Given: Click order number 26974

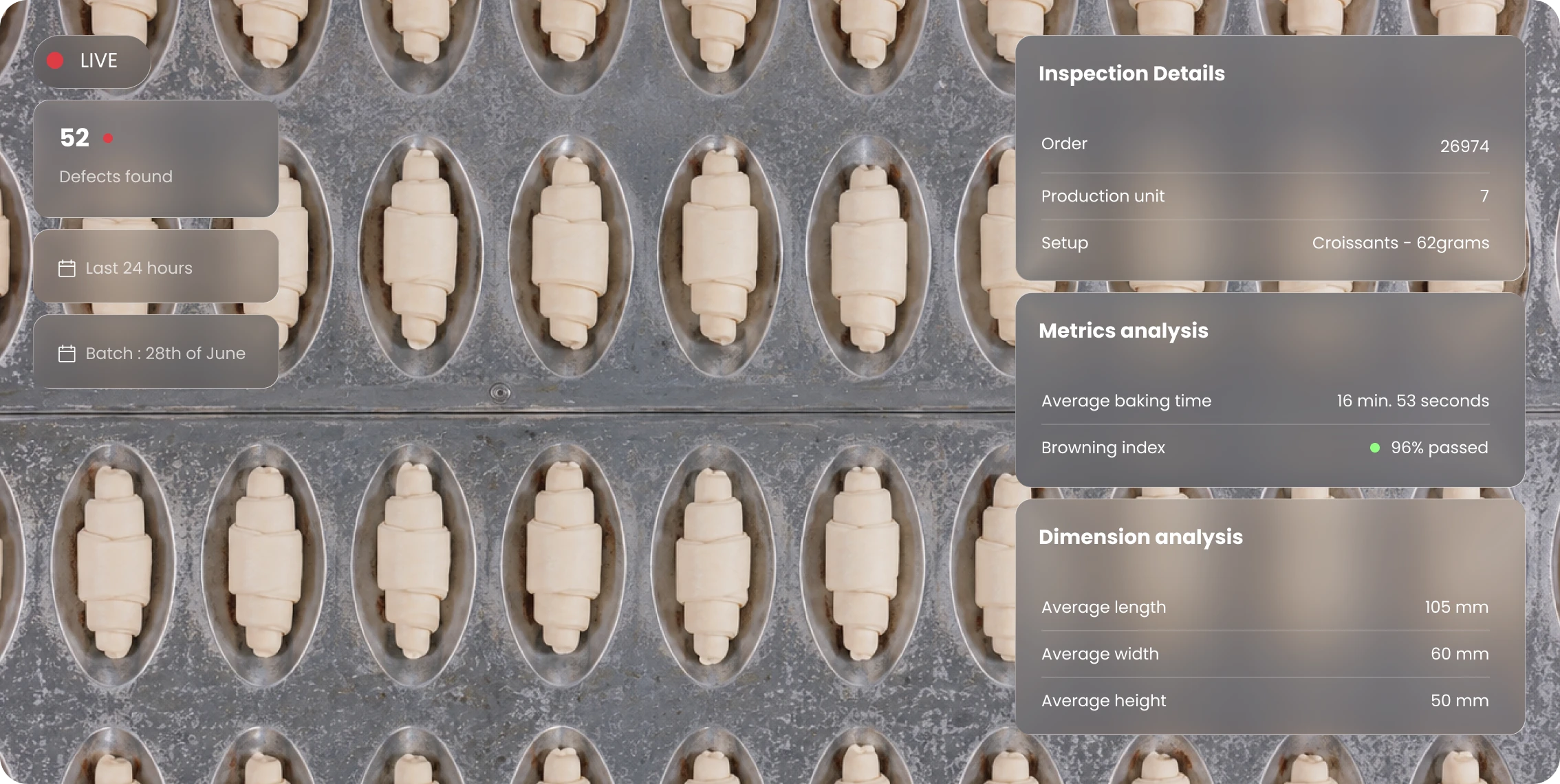Looking at the screenshot, I should click(x=1464, y=146).
